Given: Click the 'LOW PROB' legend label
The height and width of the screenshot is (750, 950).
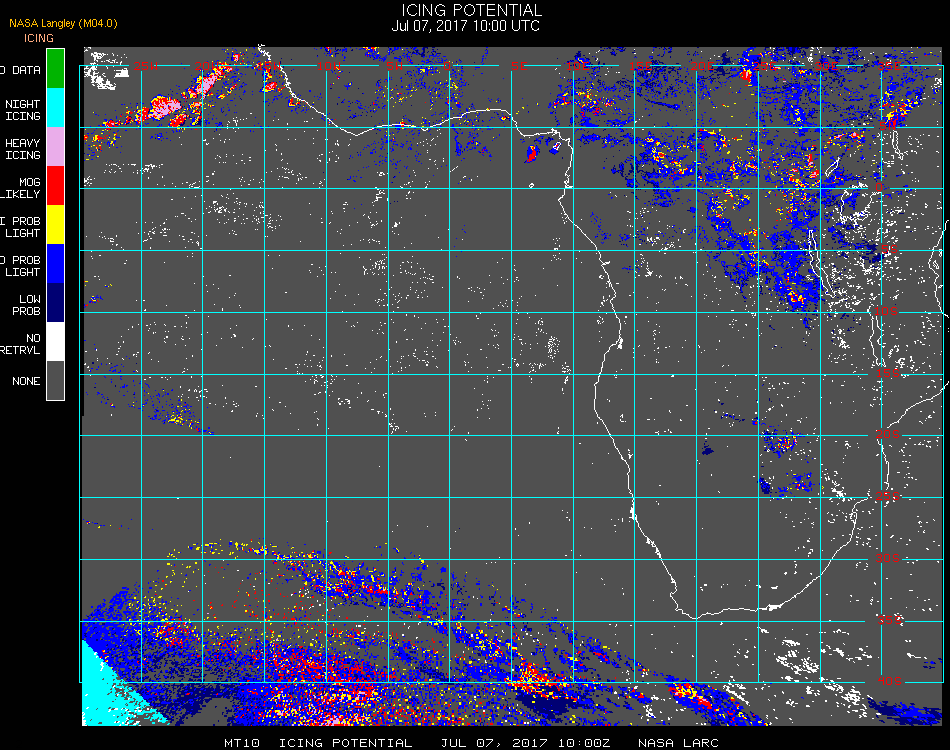Looking at the screenshot, I should [27, 305].
